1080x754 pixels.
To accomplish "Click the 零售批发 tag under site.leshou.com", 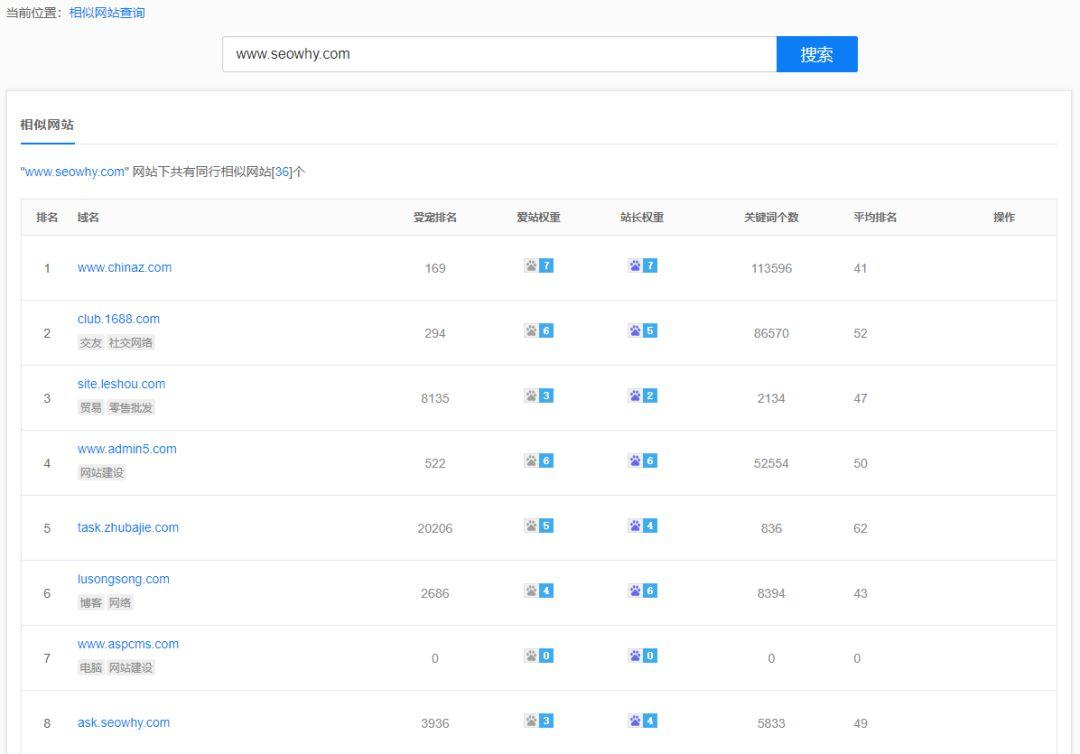I will tap(131, 408).
